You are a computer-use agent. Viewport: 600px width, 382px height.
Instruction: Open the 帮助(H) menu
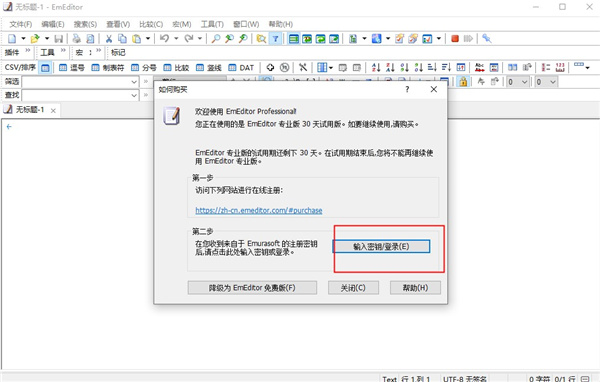(x=280, y=24)
